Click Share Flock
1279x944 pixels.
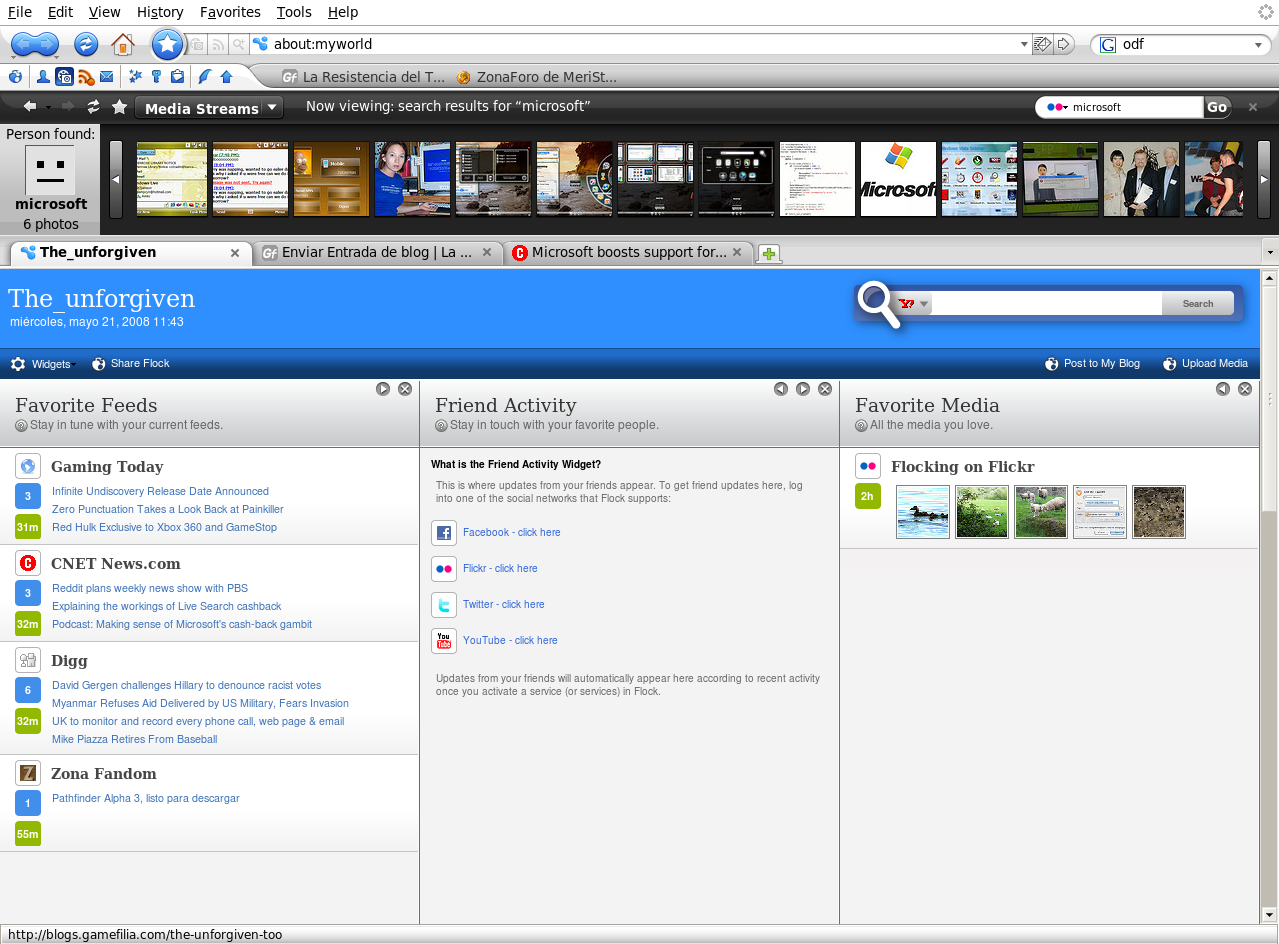(x=131, y=364)
